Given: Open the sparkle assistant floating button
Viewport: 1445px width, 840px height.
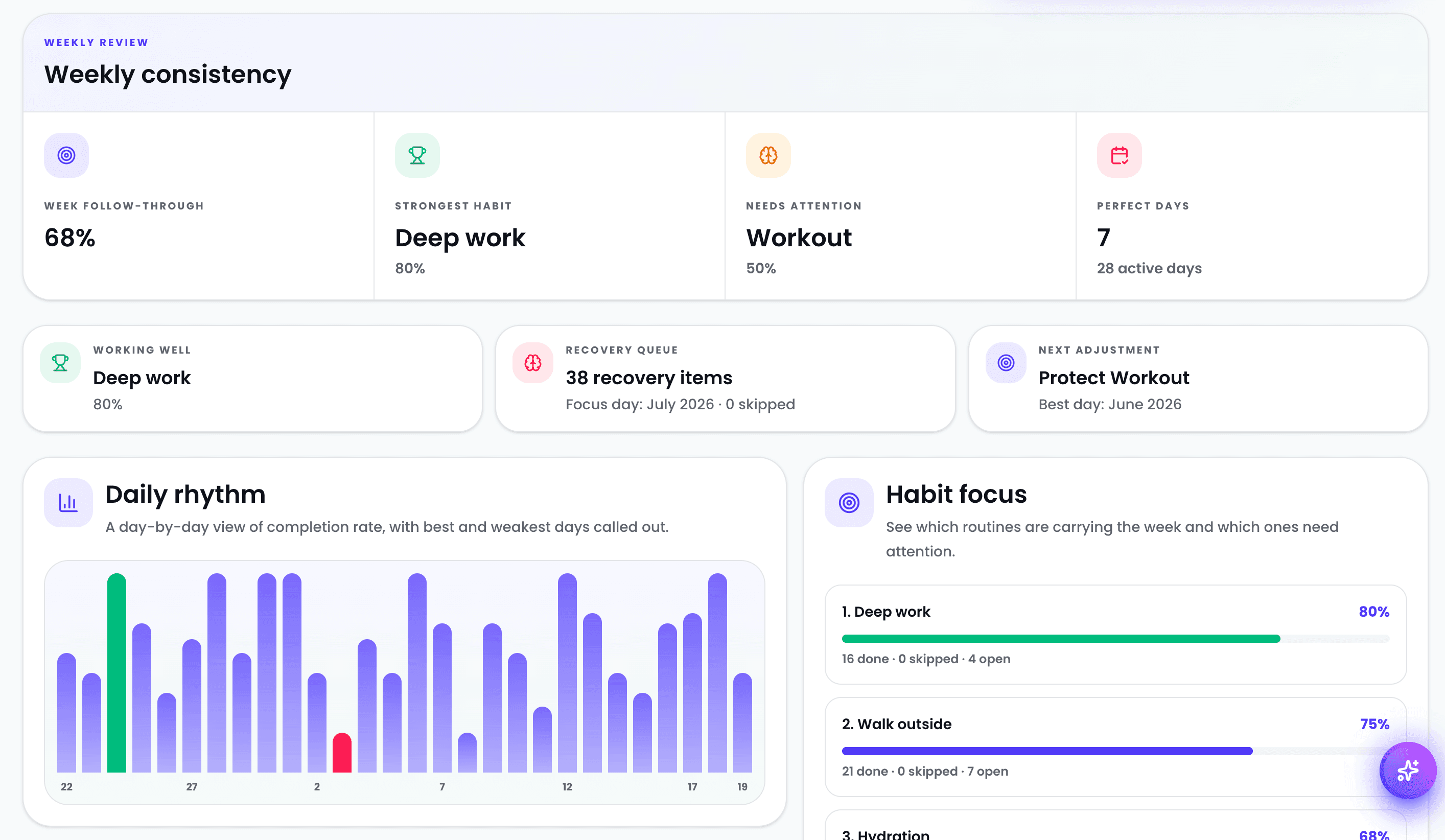Looking at the screenshot, I should pyautogui.click(x=1408, y=770).
